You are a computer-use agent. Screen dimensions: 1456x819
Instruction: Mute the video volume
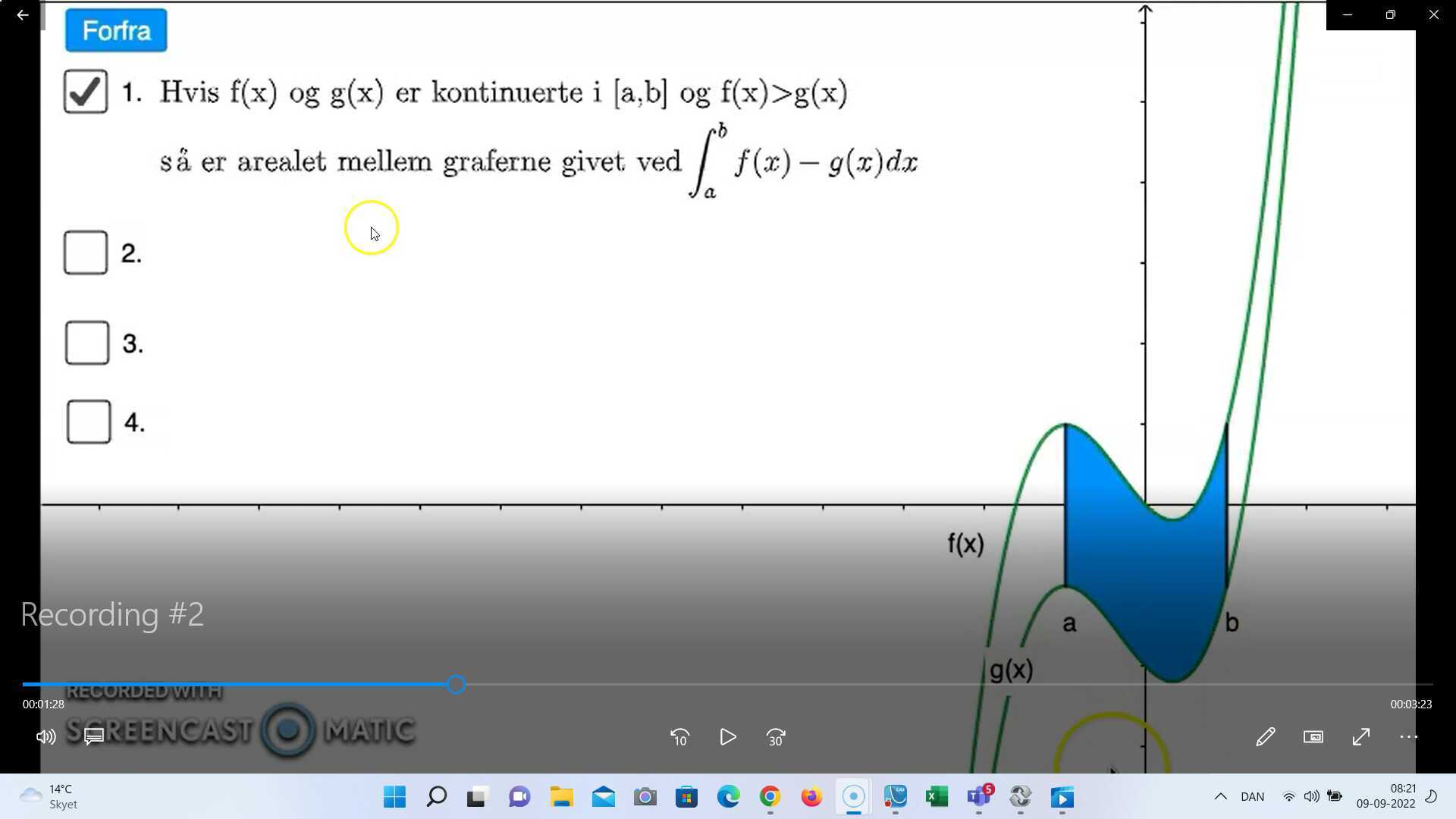[45, 737]
